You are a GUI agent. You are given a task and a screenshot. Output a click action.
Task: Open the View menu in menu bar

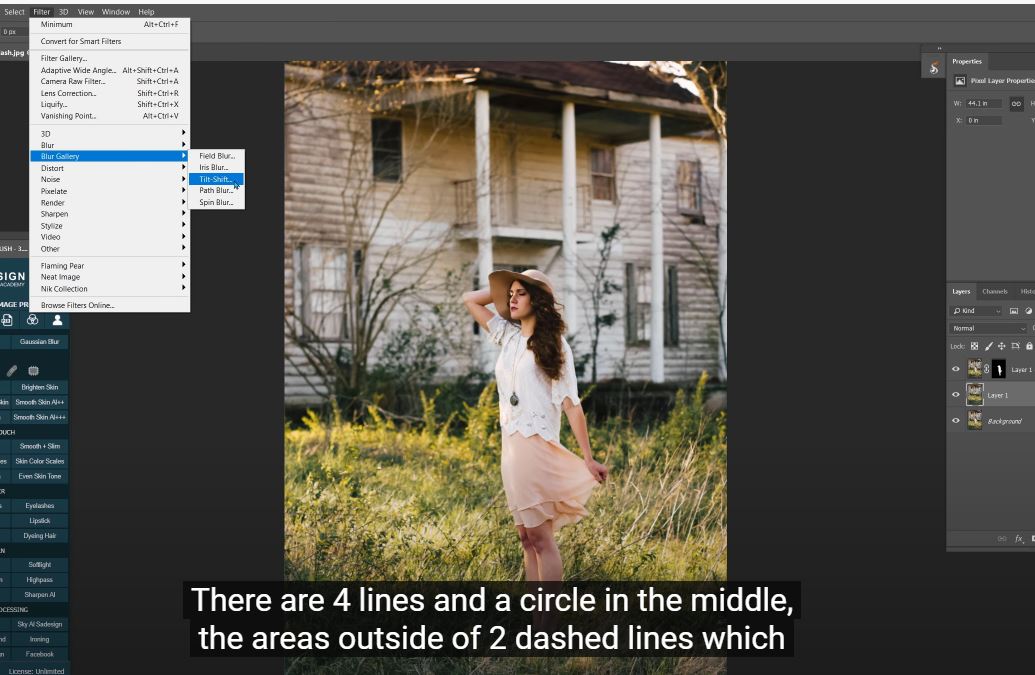(x=86, y=12)
